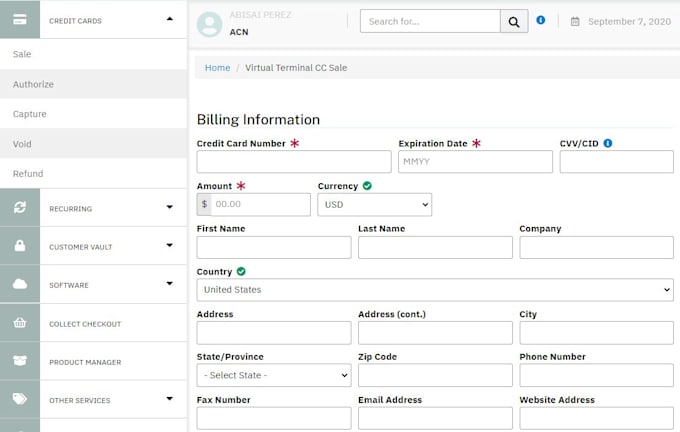
Task: Select Refund in the Credit Cards menu
Action: (28, 174)
